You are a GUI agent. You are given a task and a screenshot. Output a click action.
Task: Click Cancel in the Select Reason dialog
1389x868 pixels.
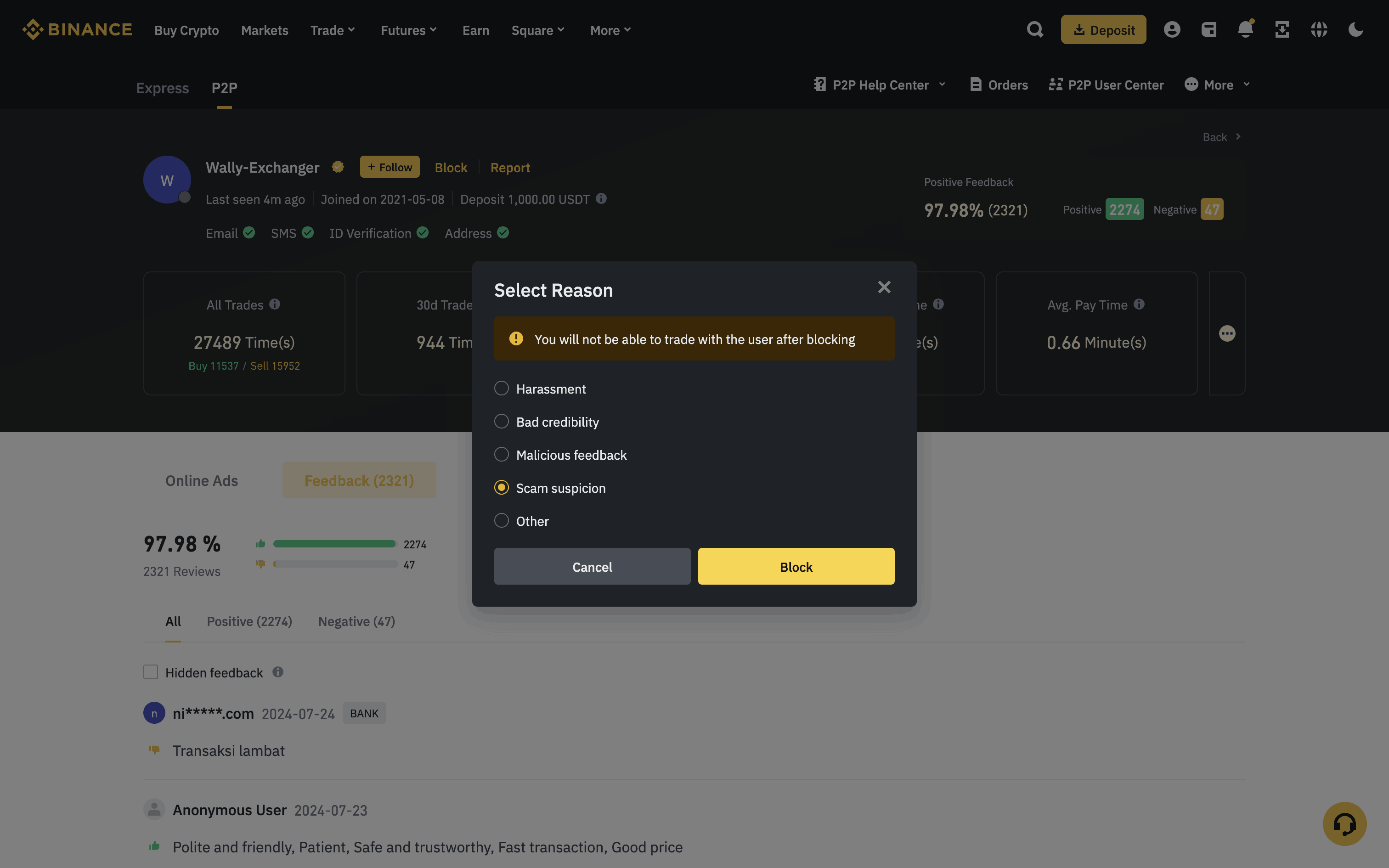(592, 567)
